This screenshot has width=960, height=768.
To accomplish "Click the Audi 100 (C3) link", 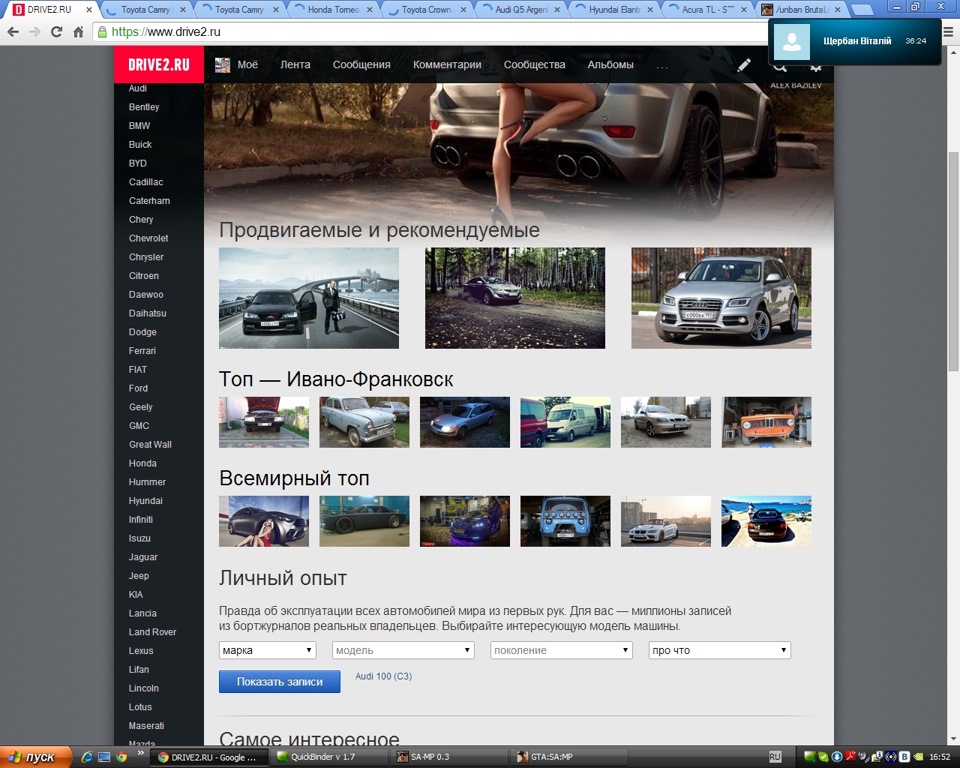I will coord(383,676).
